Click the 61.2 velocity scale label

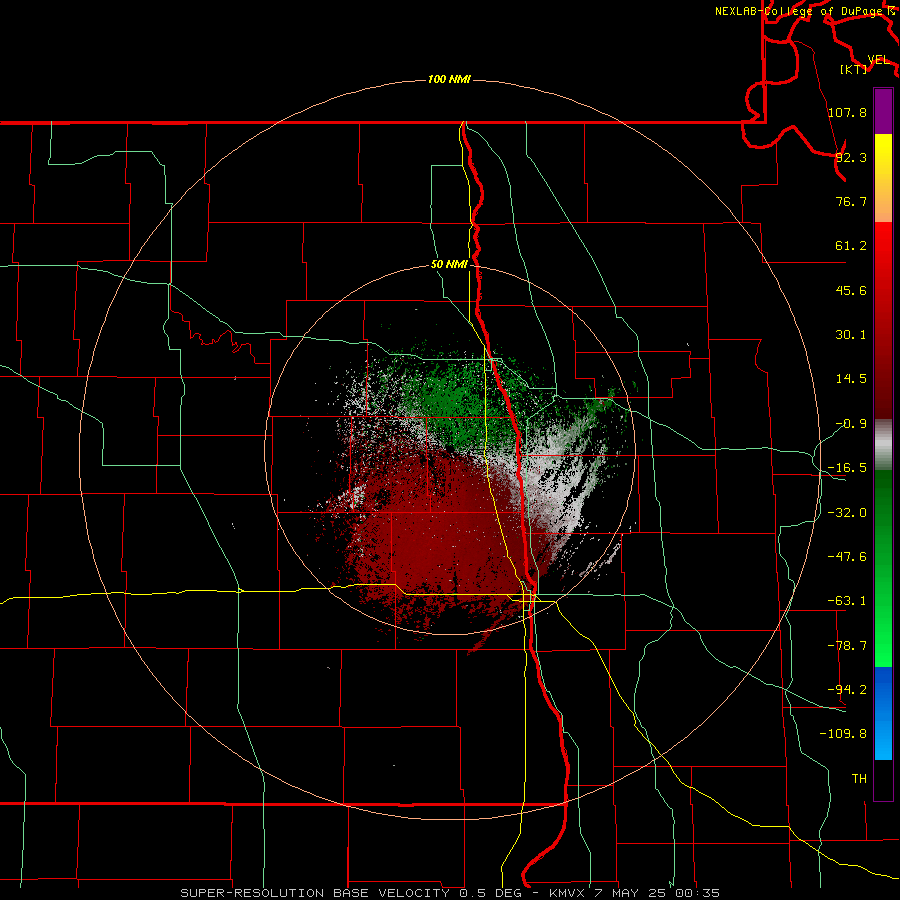pos(851,246)
